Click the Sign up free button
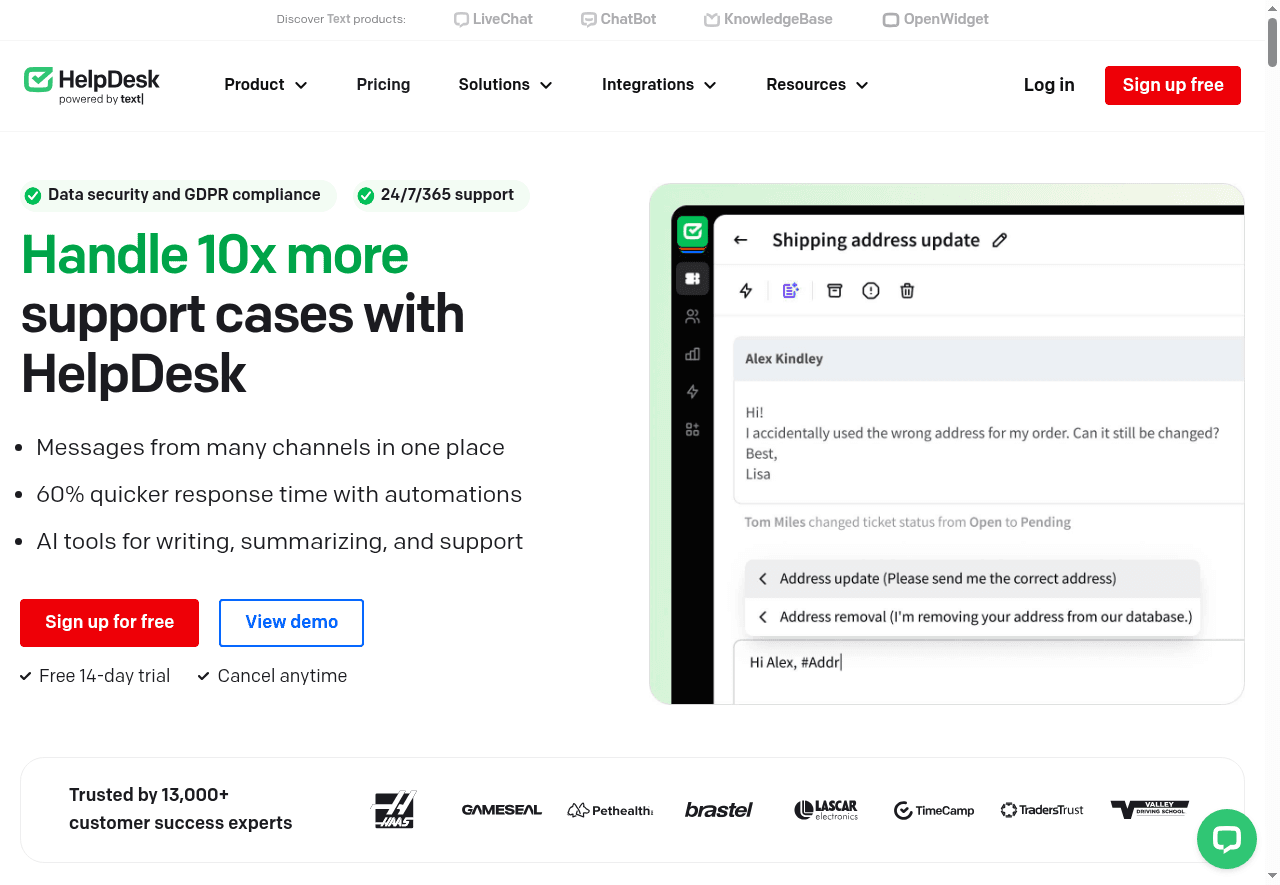This screenshot has width=1280, height=885. [1172, 85]
